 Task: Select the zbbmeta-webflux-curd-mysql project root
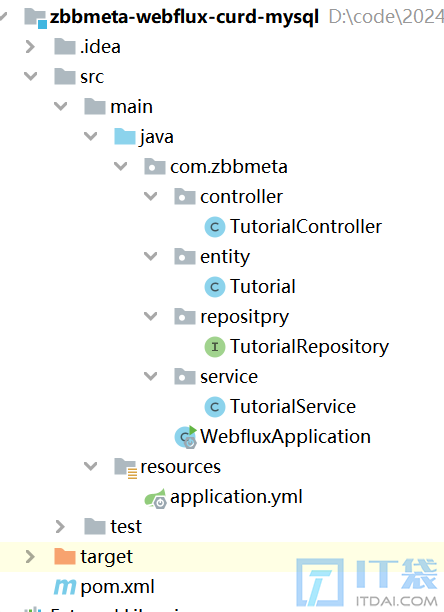tap(184, 17)
